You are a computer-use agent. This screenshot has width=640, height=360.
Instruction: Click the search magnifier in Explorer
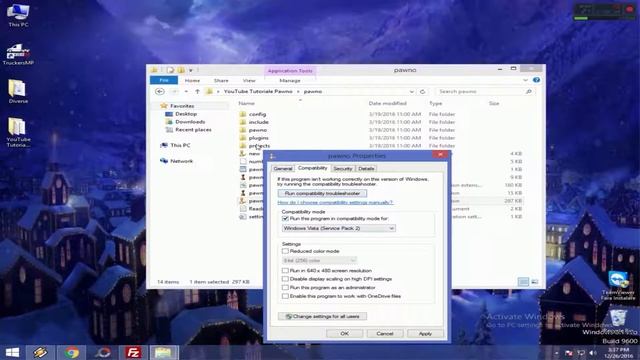pos(529,91)
